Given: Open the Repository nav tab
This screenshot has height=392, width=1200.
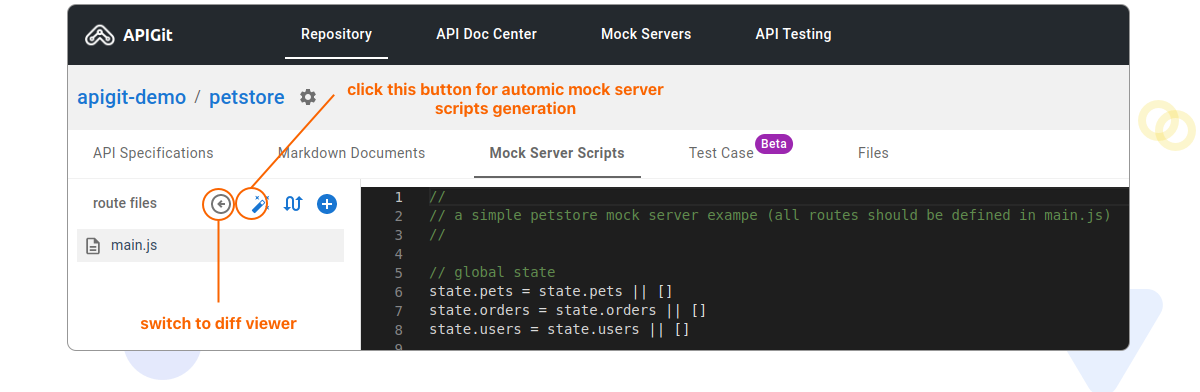Looking at the screenshot, I should pos(336,34).
